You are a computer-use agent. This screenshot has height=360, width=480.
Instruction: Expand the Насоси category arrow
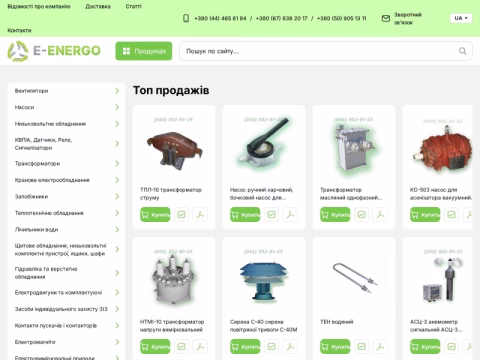click(x=117, y=107)
